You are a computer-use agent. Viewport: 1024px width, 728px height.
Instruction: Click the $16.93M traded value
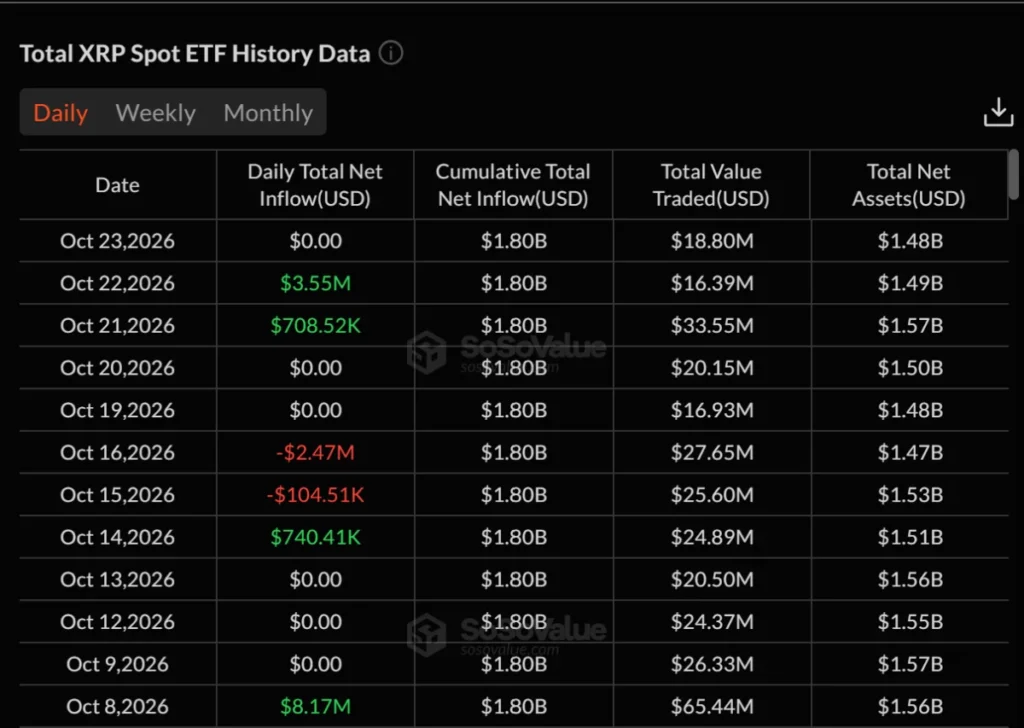[712, 410]
